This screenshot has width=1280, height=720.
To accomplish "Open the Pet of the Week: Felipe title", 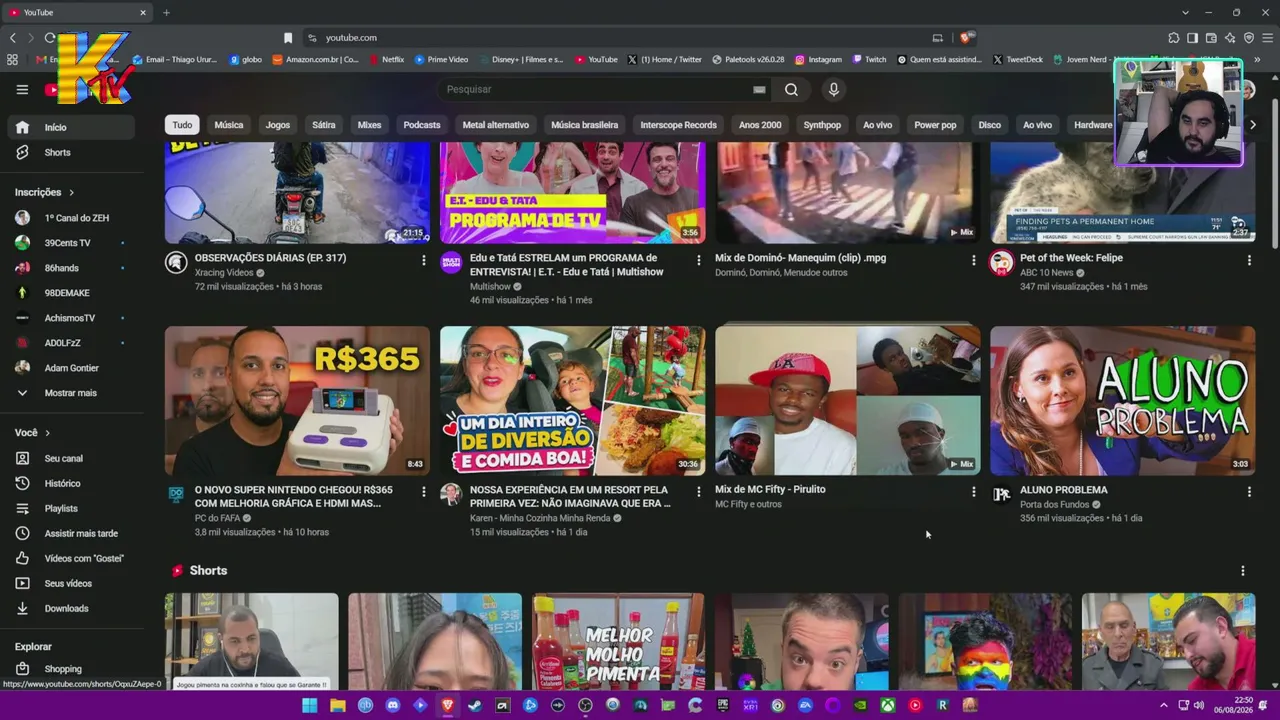I will click(1071, 258).
